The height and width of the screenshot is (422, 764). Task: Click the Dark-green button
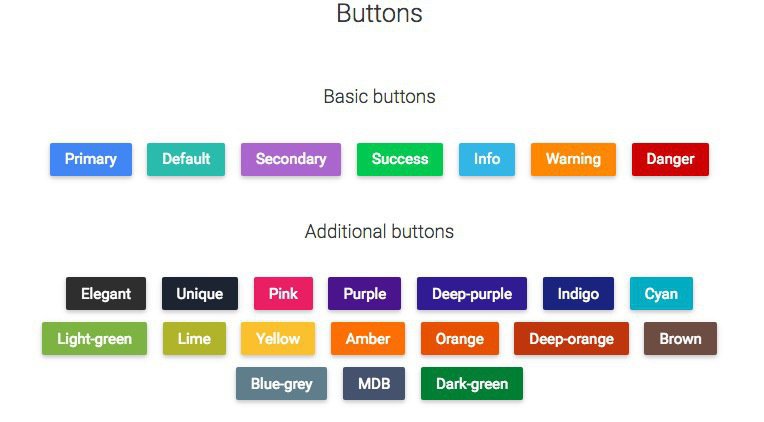[x=471, y=384]
